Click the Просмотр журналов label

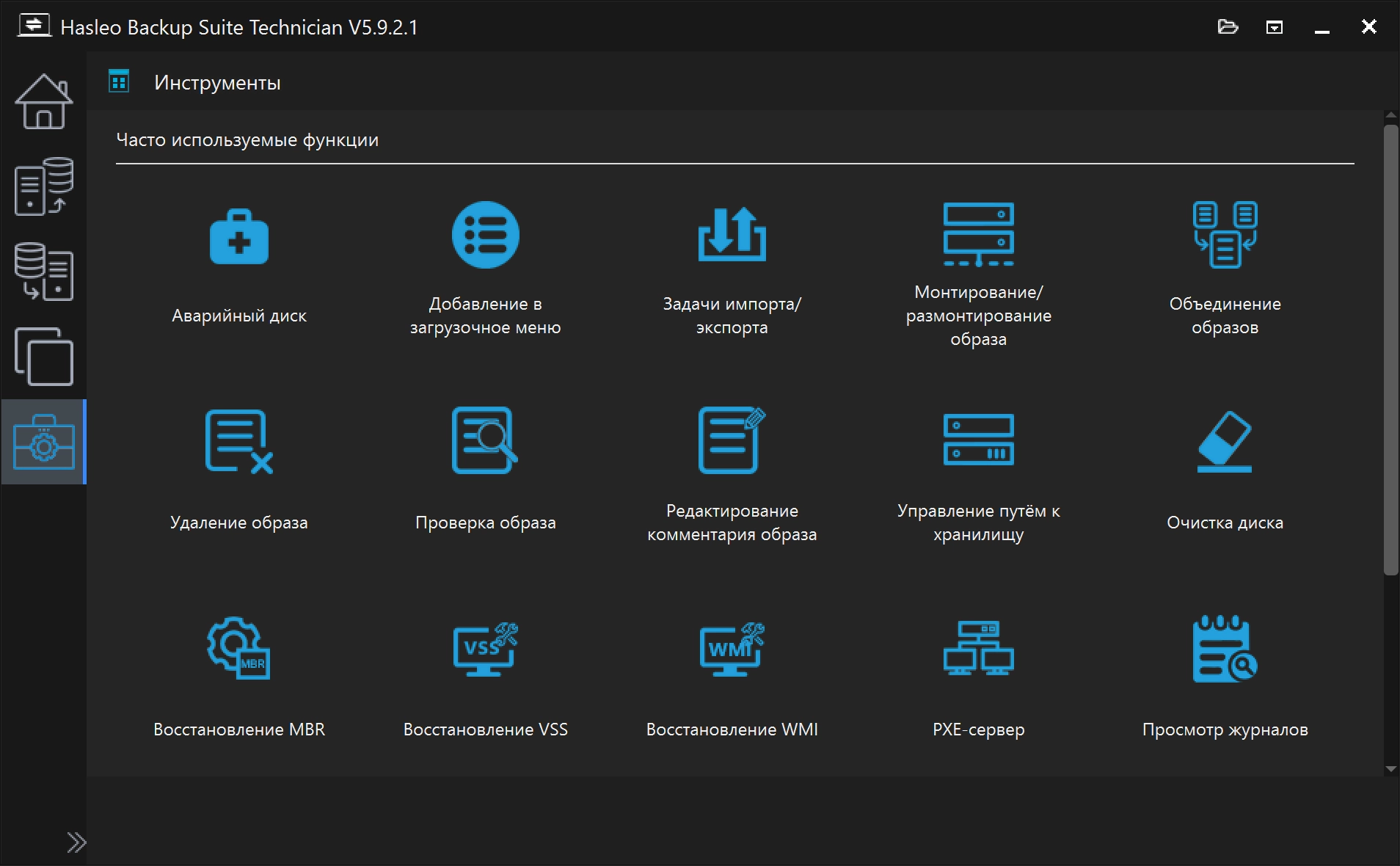pos(1225,729)
